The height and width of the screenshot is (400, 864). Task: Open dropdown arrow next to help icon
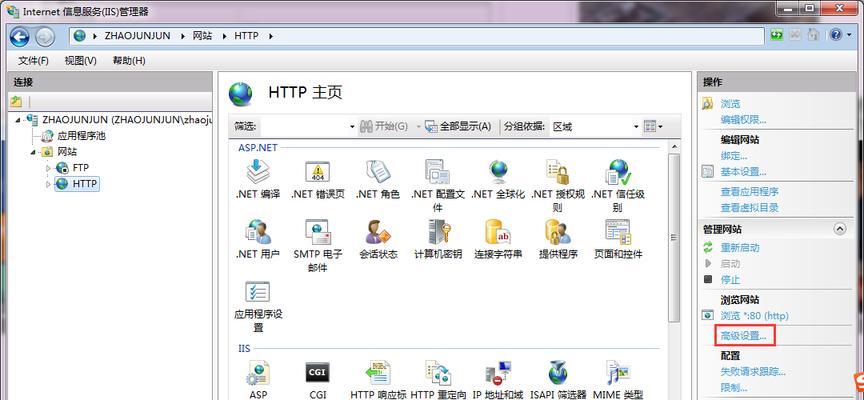(848, 35)
